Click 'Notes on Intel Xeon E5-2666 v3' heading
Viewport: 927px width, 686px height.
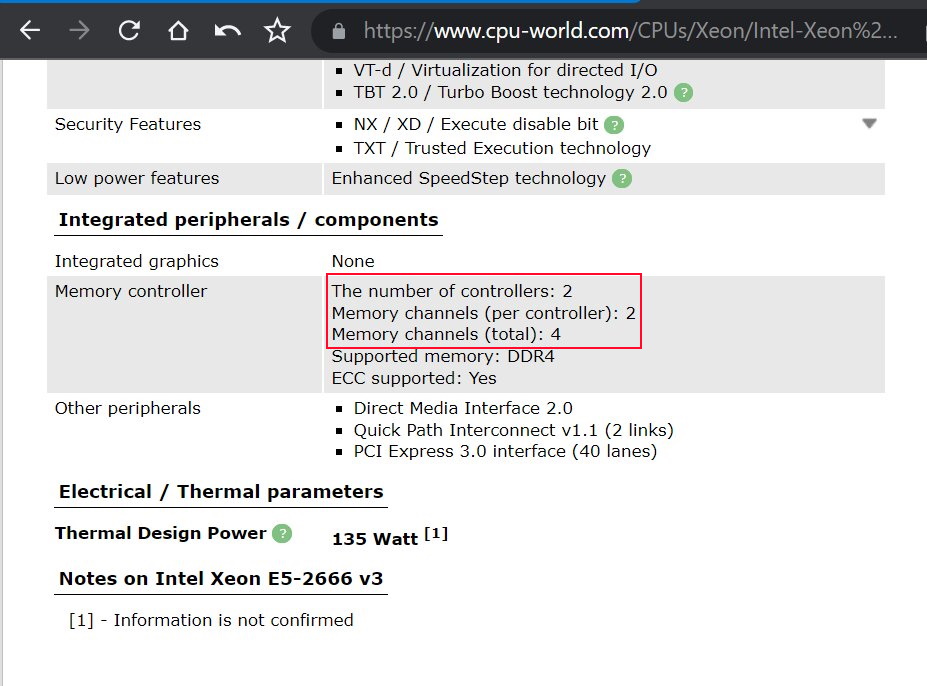click(x=221, y=578)
